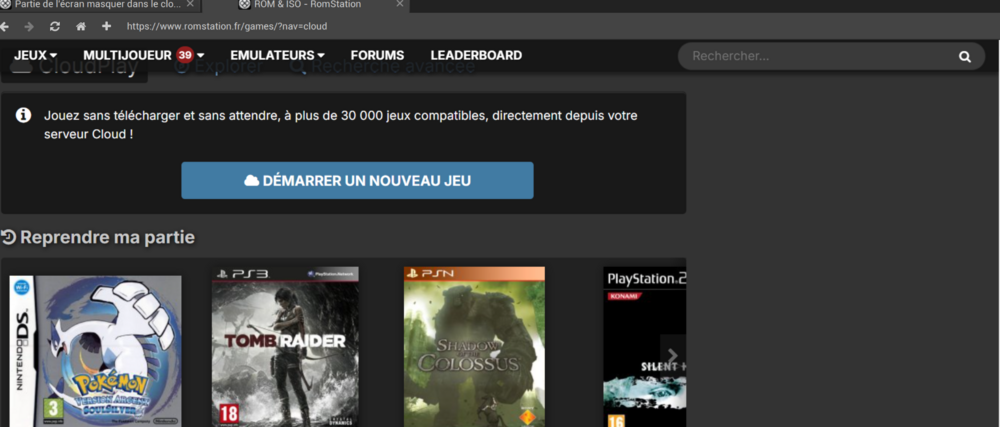Viewport: 1000px width, 427px height.
Task: Go to the home page icon
Action: coord(81,26)
